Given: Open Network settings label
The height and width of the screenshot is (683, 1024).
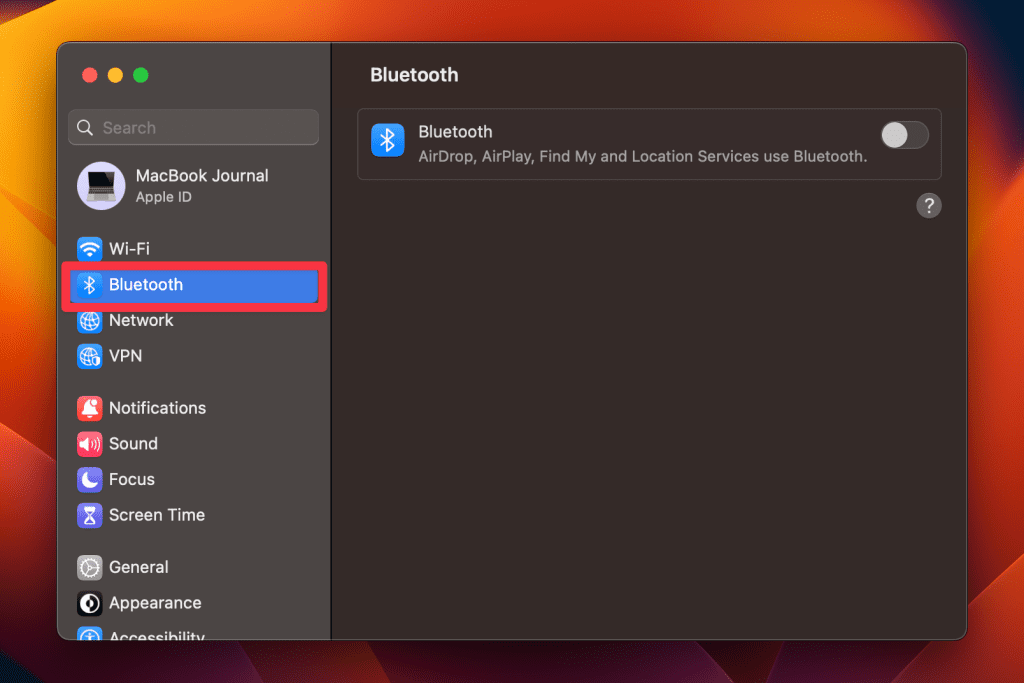Looking at the screenshot, I should tap(141, 321).
